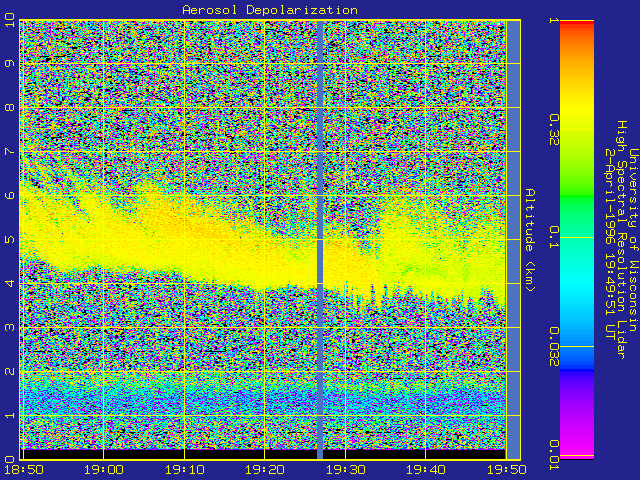Click the altitude label 7 on left axis

pos(10,152)
